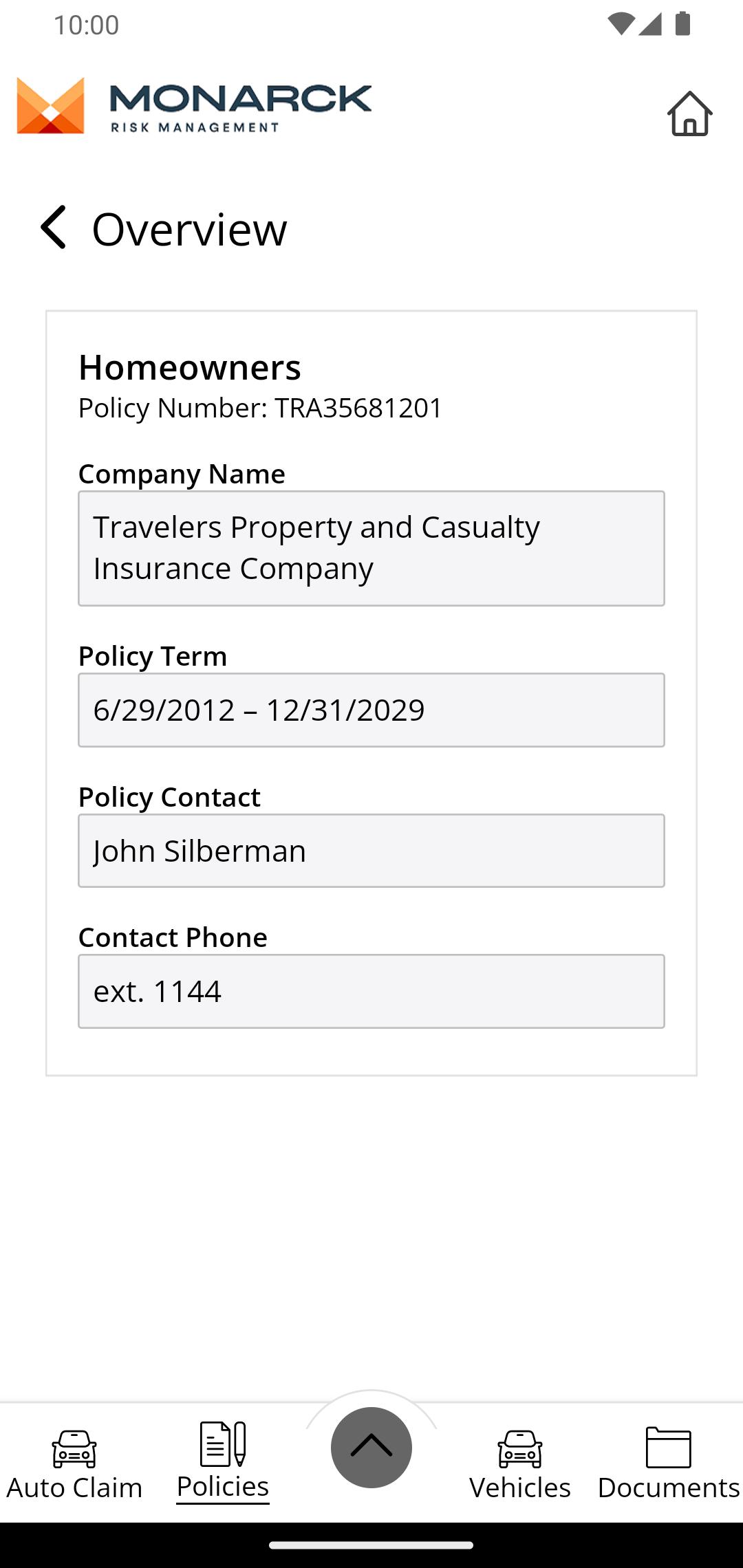Screen dimensions: 743x1568
Task: Expand the bottom menu with up chevron
Action: (x=371, y=1447)
